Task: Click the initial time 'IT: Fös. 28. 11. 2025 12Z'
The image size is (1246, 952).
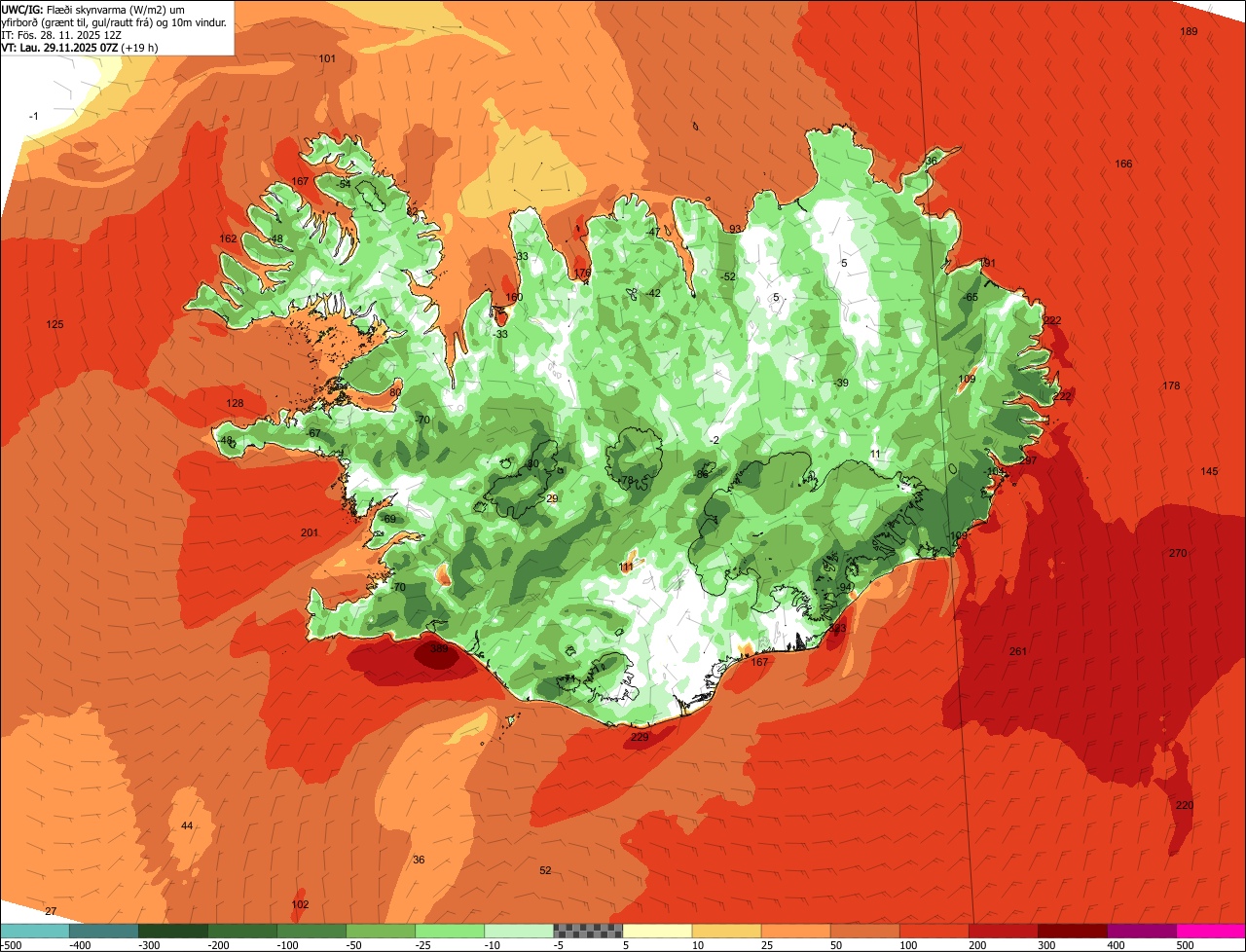Action: [x=60, y=34]
